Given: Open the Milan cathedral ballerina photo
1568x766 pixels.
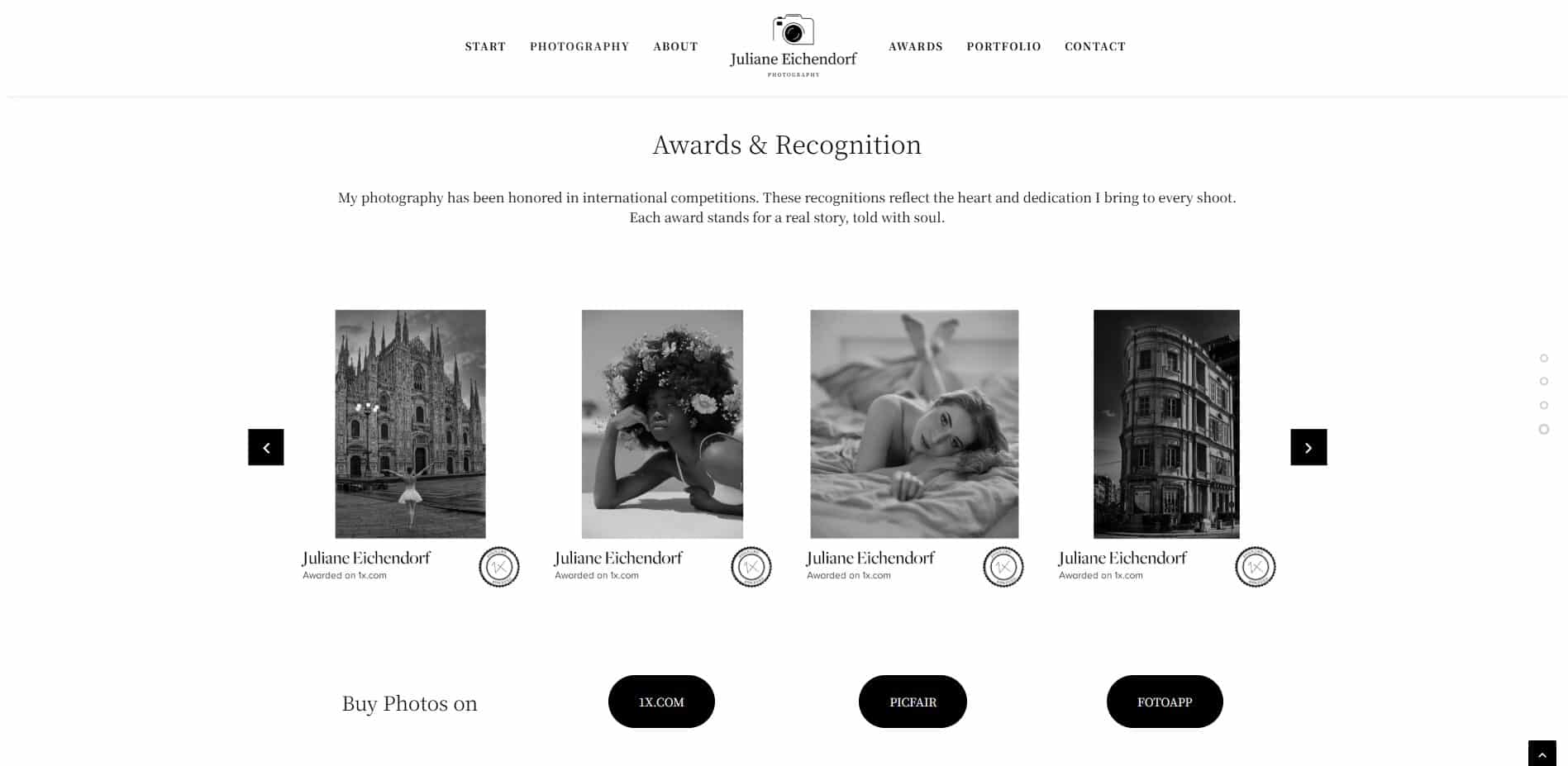Looking at the screenshot, I should (410, 424).
